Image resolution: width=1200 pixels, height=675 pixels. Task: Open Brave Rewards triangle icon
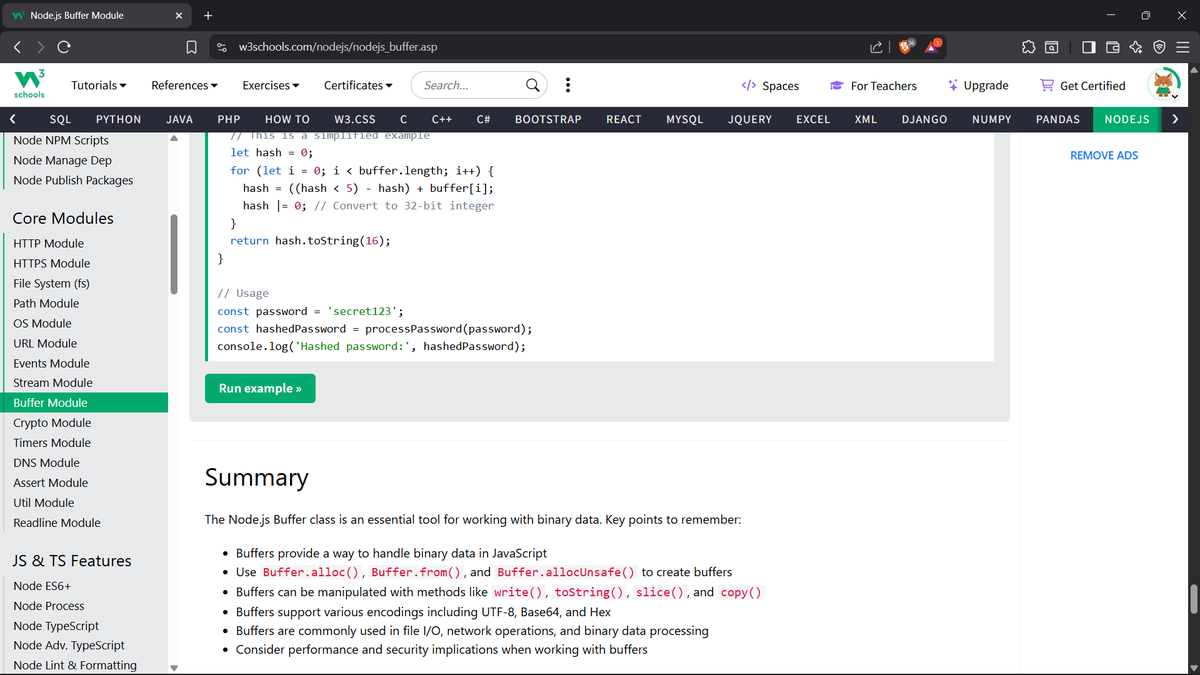point(934,46)
